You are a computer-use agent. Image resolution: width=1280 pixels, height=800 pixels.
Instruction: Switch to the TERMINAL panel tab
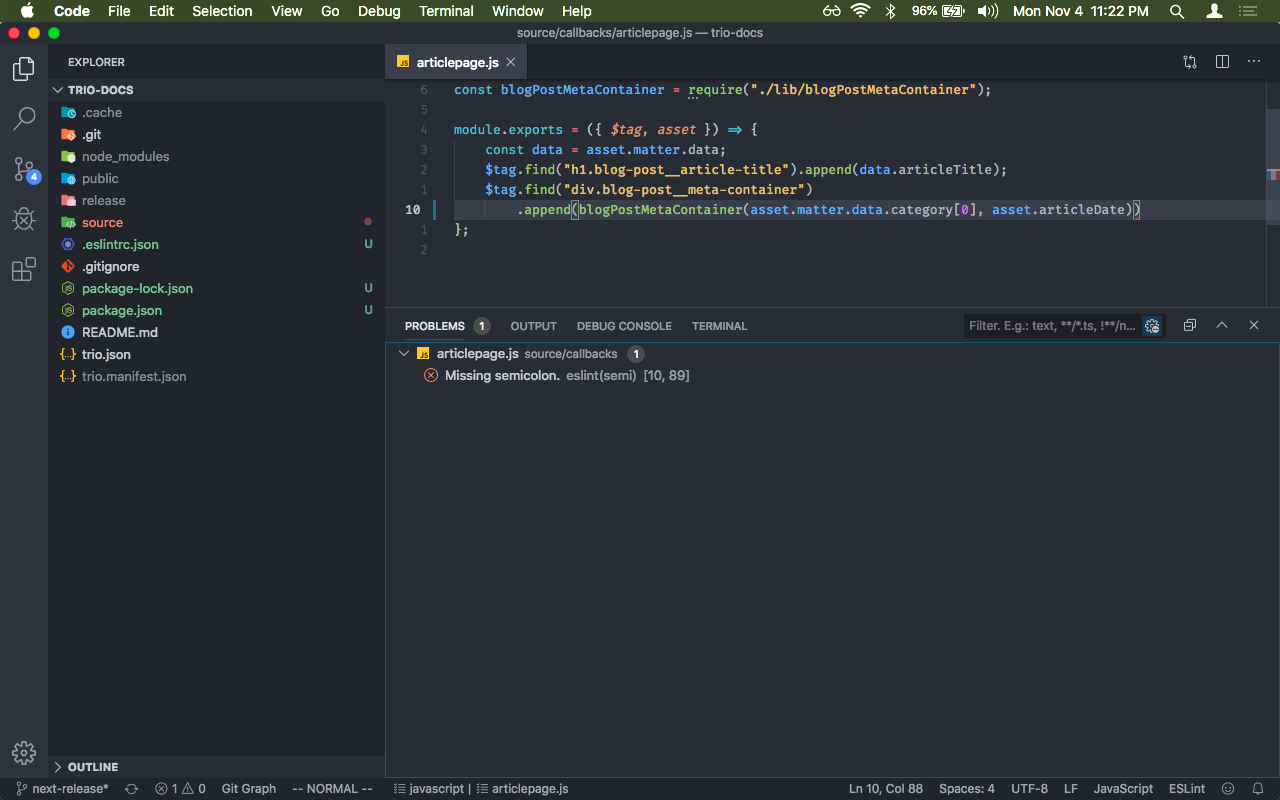point(719,326)
